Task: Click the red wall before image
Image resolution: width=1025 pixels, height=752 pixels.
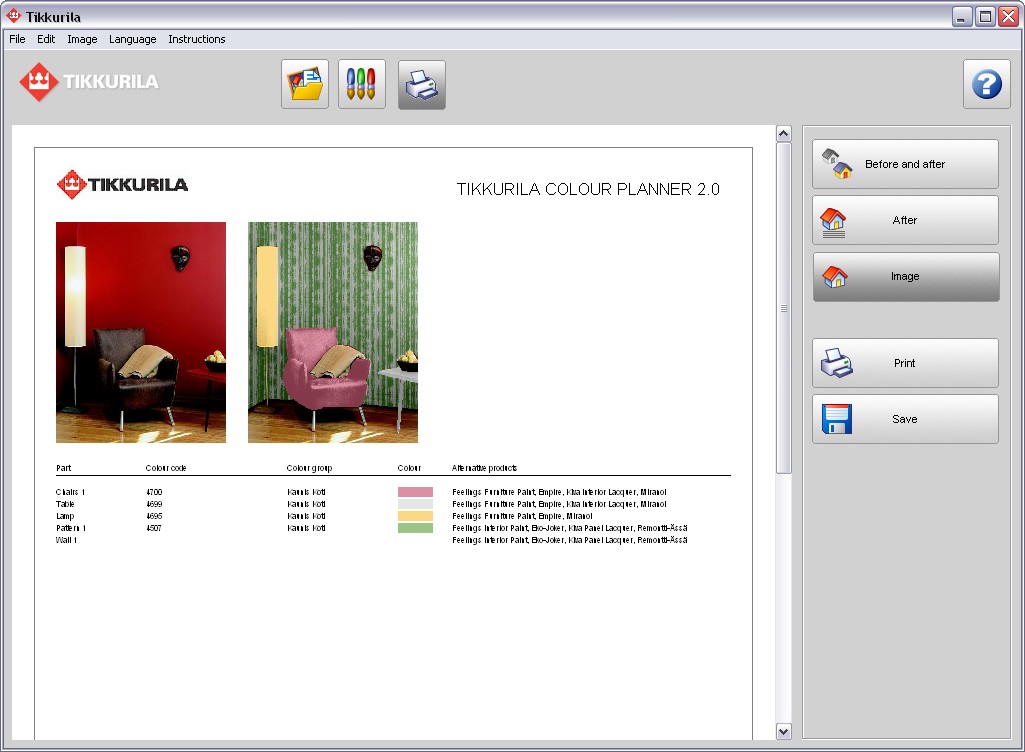Action: click(x=141, y=332)
